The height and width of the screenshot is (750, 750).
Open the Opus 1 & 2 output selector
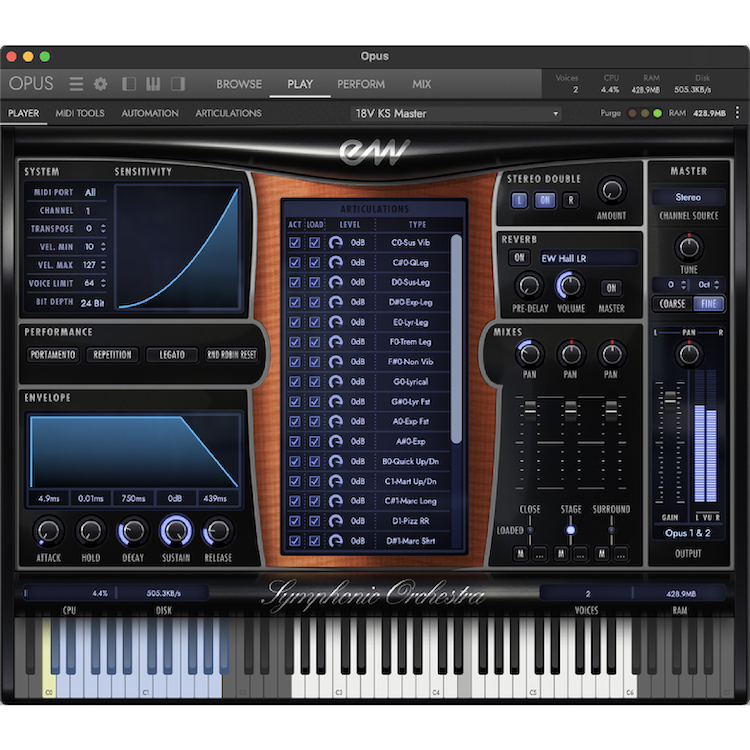[x=689, y=532]
